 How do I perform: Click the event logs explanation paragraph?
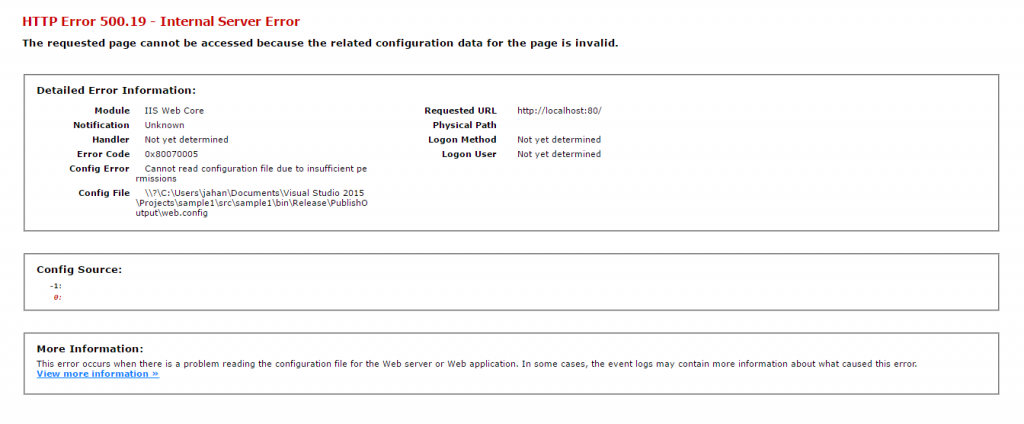coord(476,363)
